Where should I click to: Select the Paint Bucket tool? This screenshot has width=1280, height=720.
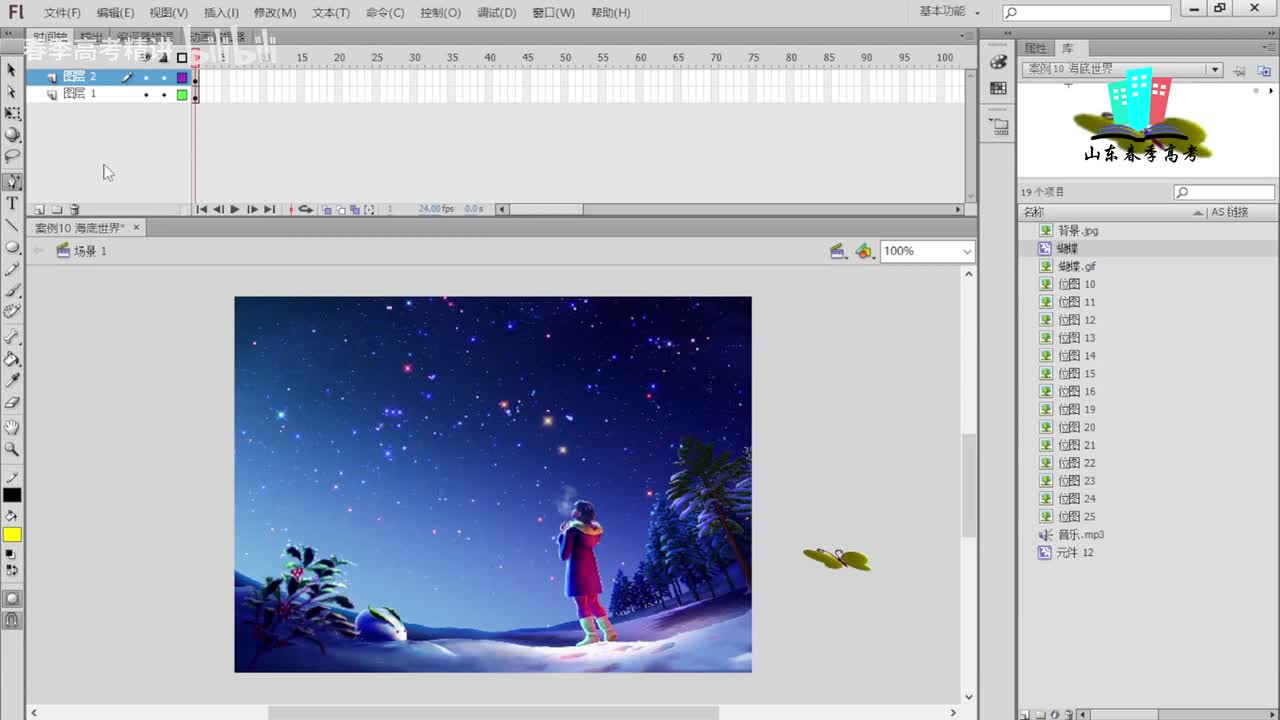(x=12, y=359)
